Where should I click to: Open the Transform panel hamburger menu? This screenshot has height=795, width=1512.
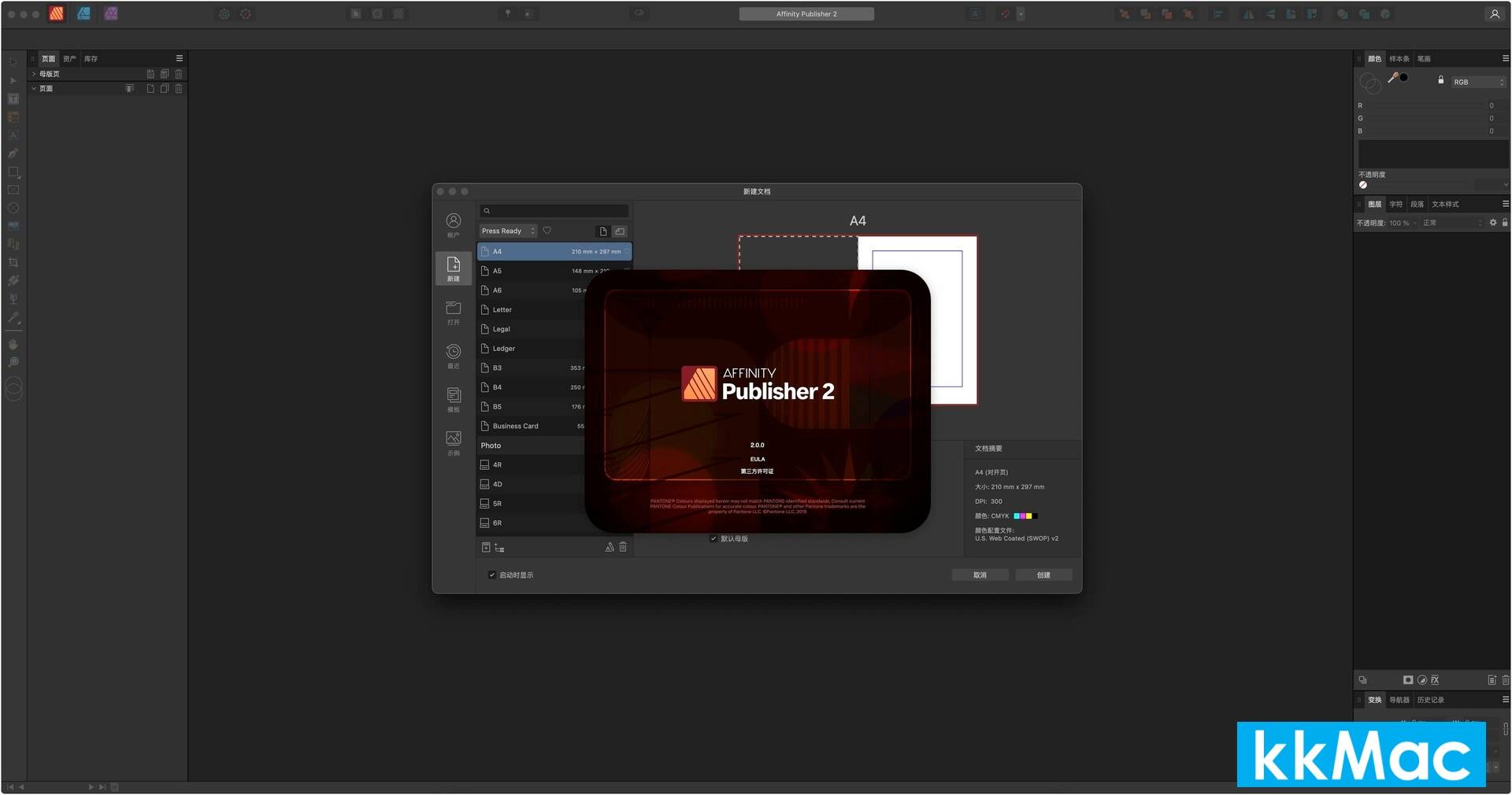click(x=1506, y=700)
